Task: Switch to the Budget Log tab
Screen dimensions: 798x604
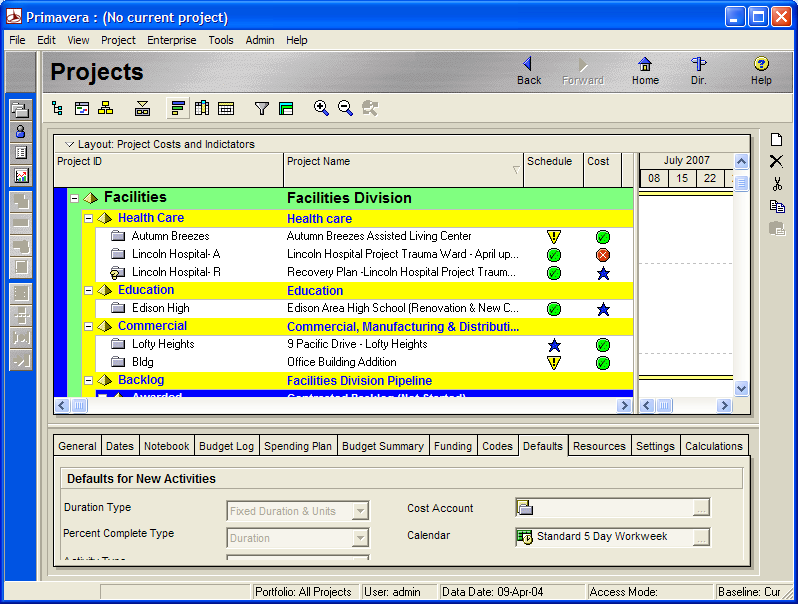Action: click(x=226, y=446)
